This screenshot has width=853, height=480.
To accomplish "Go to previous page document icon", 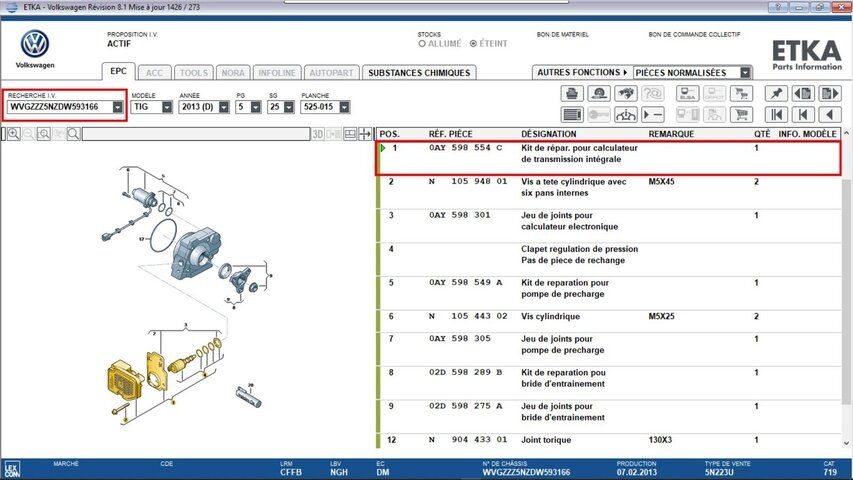I will [803, 94].
